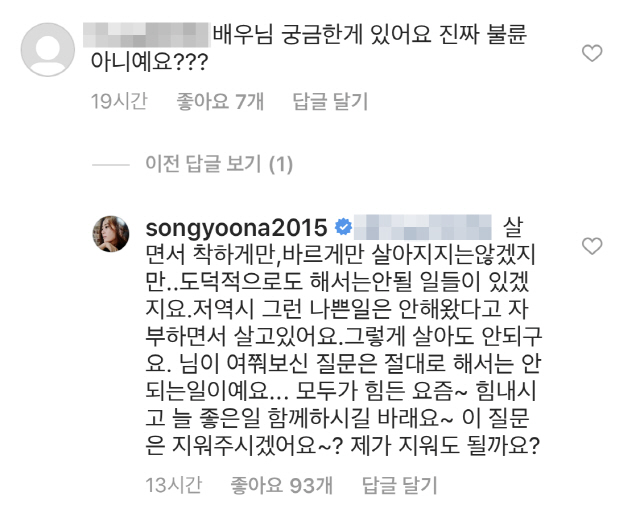Reply to the 19시간 comment via 답글 달기
The height and width of the screenshot is (513, 640).
coord(330,101)
